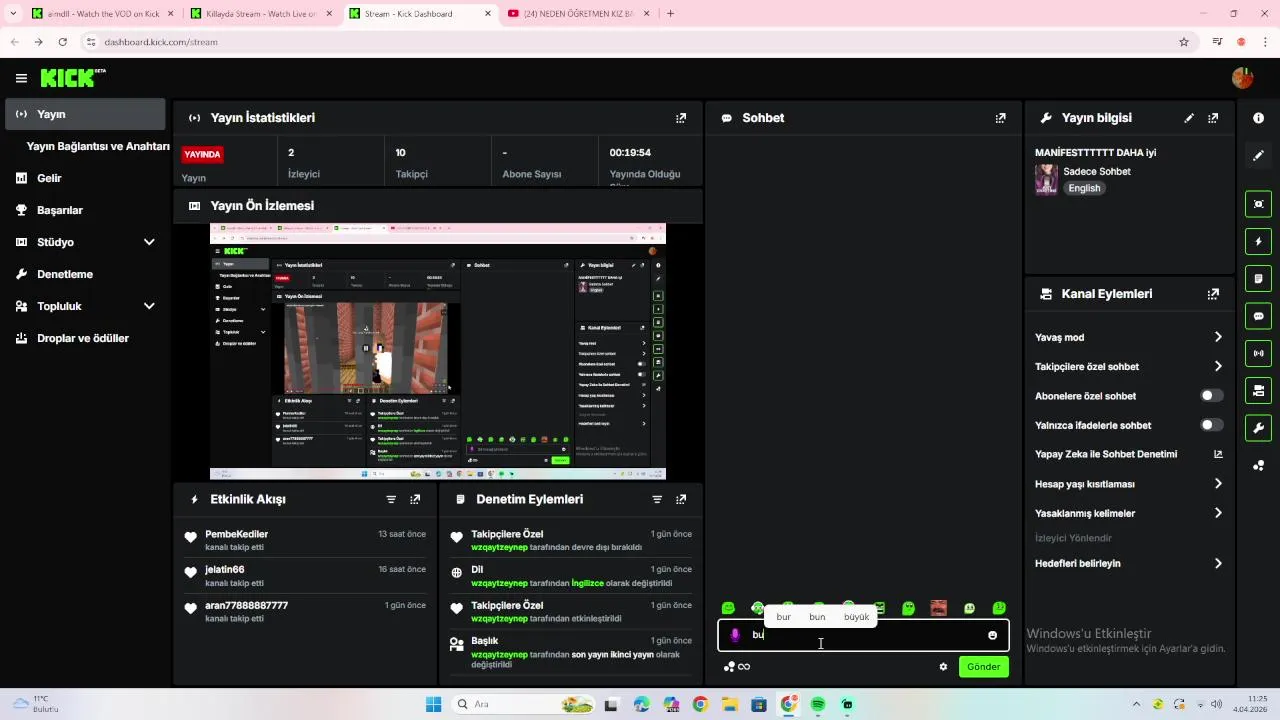
Task: Open the Windows Start menu
Action: (433, 704)
